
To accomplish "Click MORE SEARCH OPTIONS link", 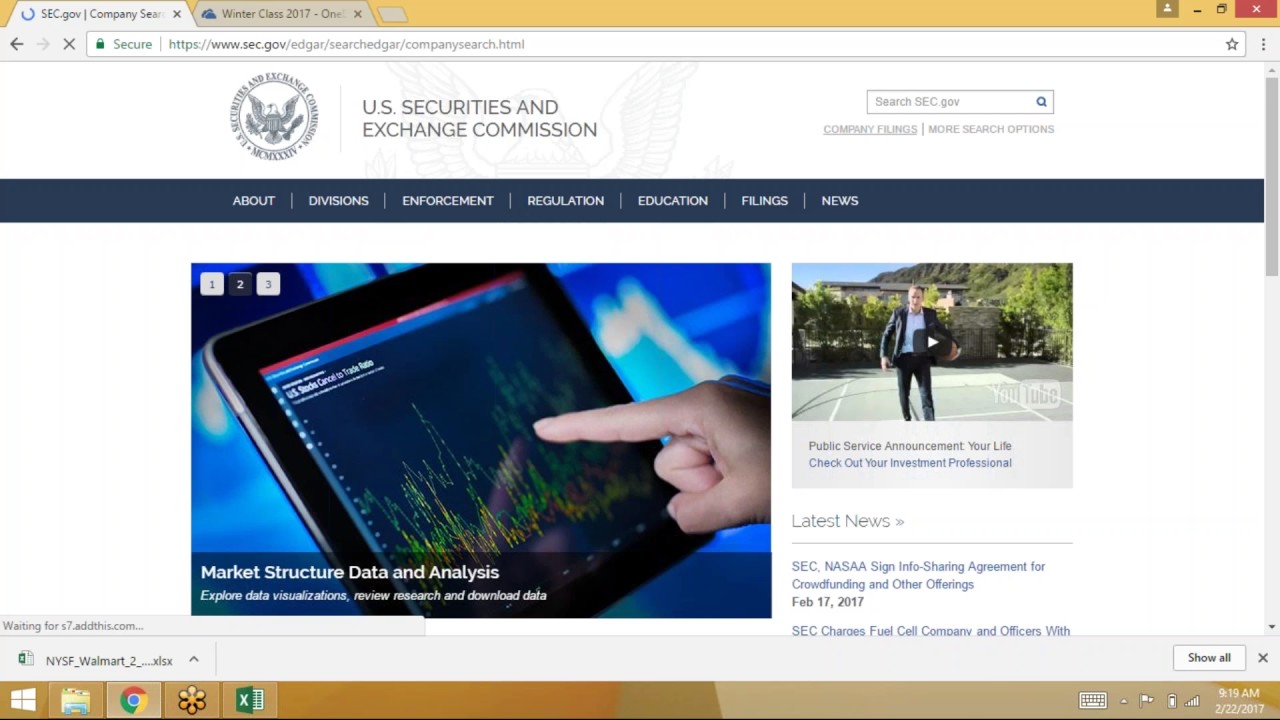I will coord(991,129).
